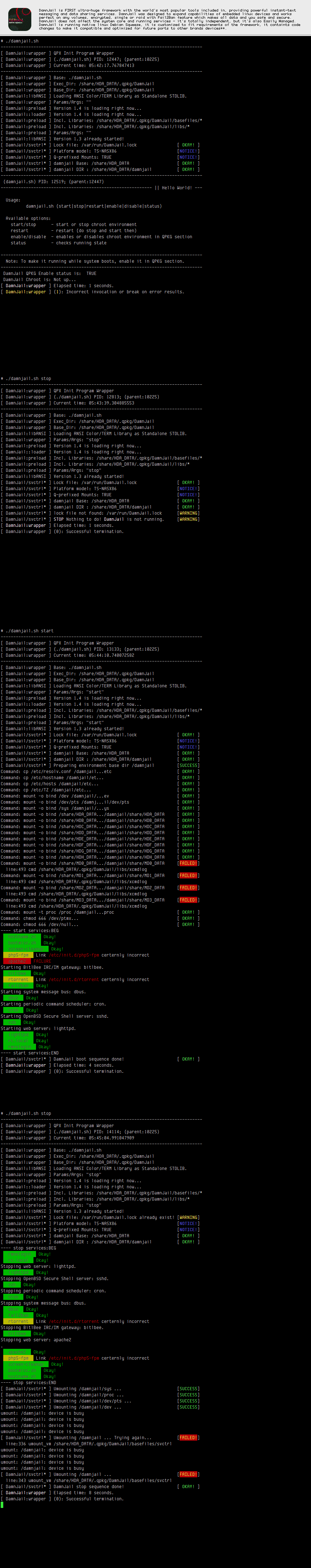Click '(1): Incorrect invocation or break on error results.'

point(119,292)
